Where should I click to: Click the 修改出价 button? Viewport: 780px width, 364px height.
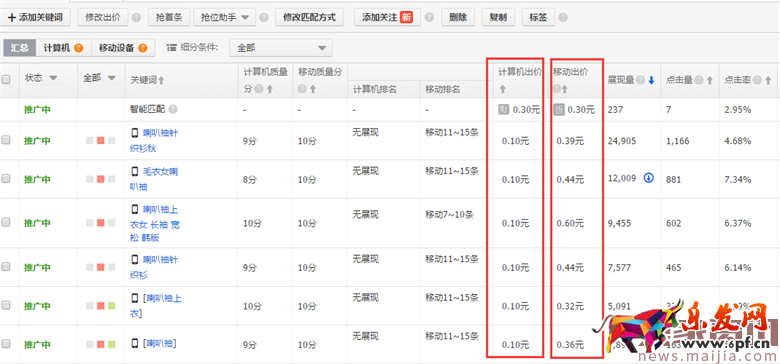[x=103, y=18]
